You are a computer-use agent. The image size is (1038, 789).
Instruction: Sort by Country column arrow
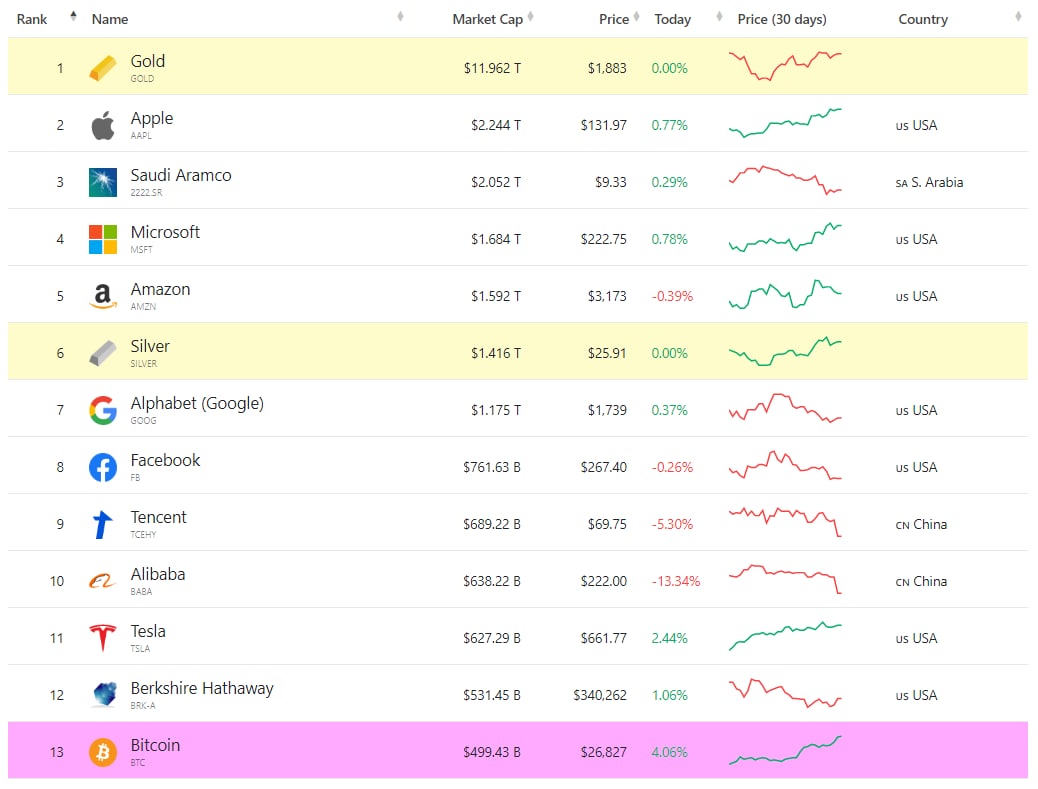1018,16
